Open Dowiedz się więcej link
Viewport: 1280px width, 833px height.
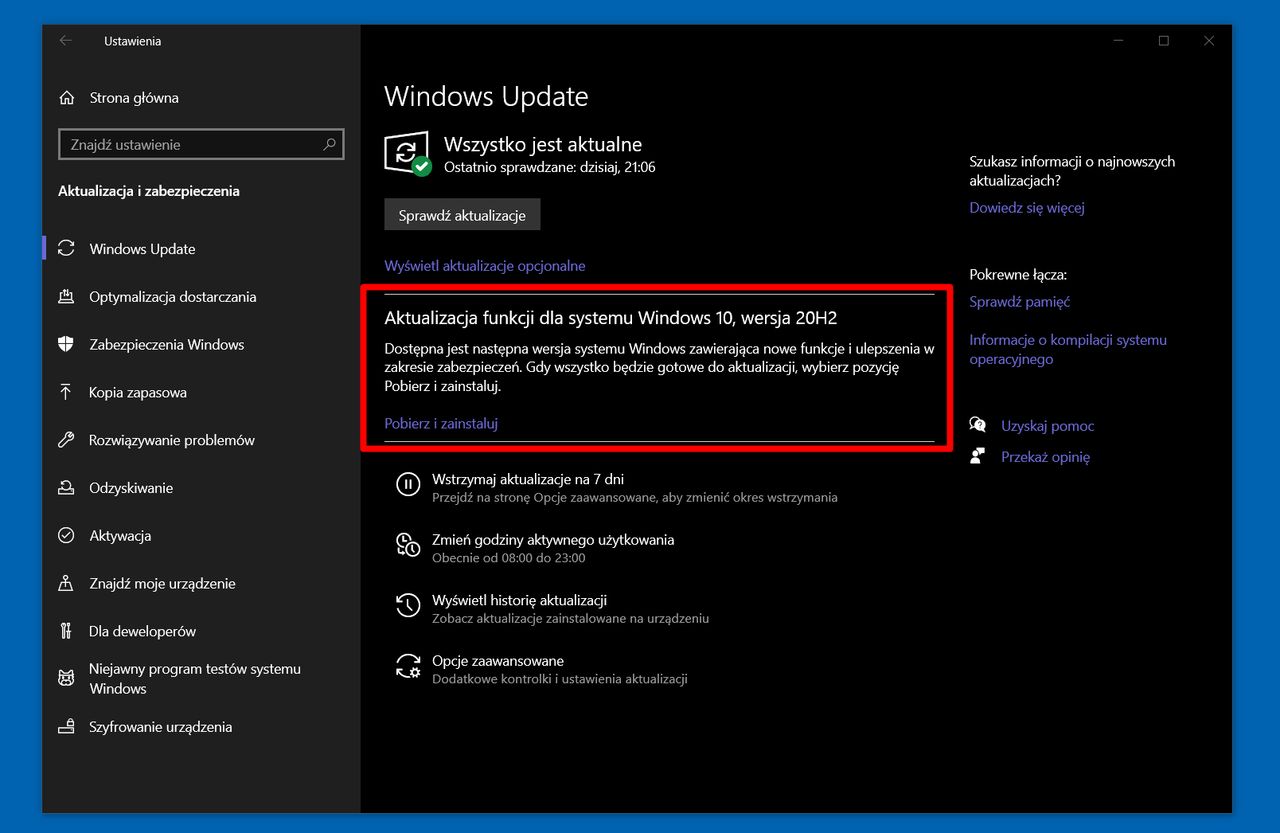pyautogui.click(x=1027, y=208)
